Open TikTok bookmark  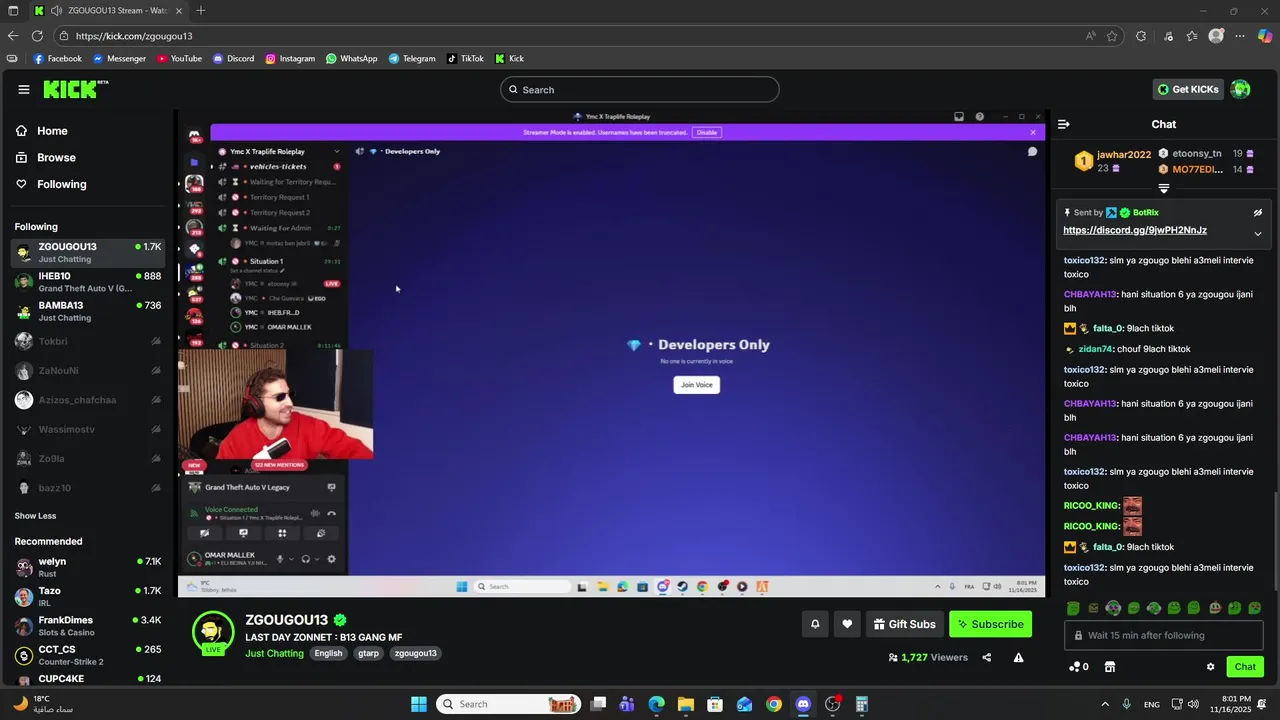465,59
